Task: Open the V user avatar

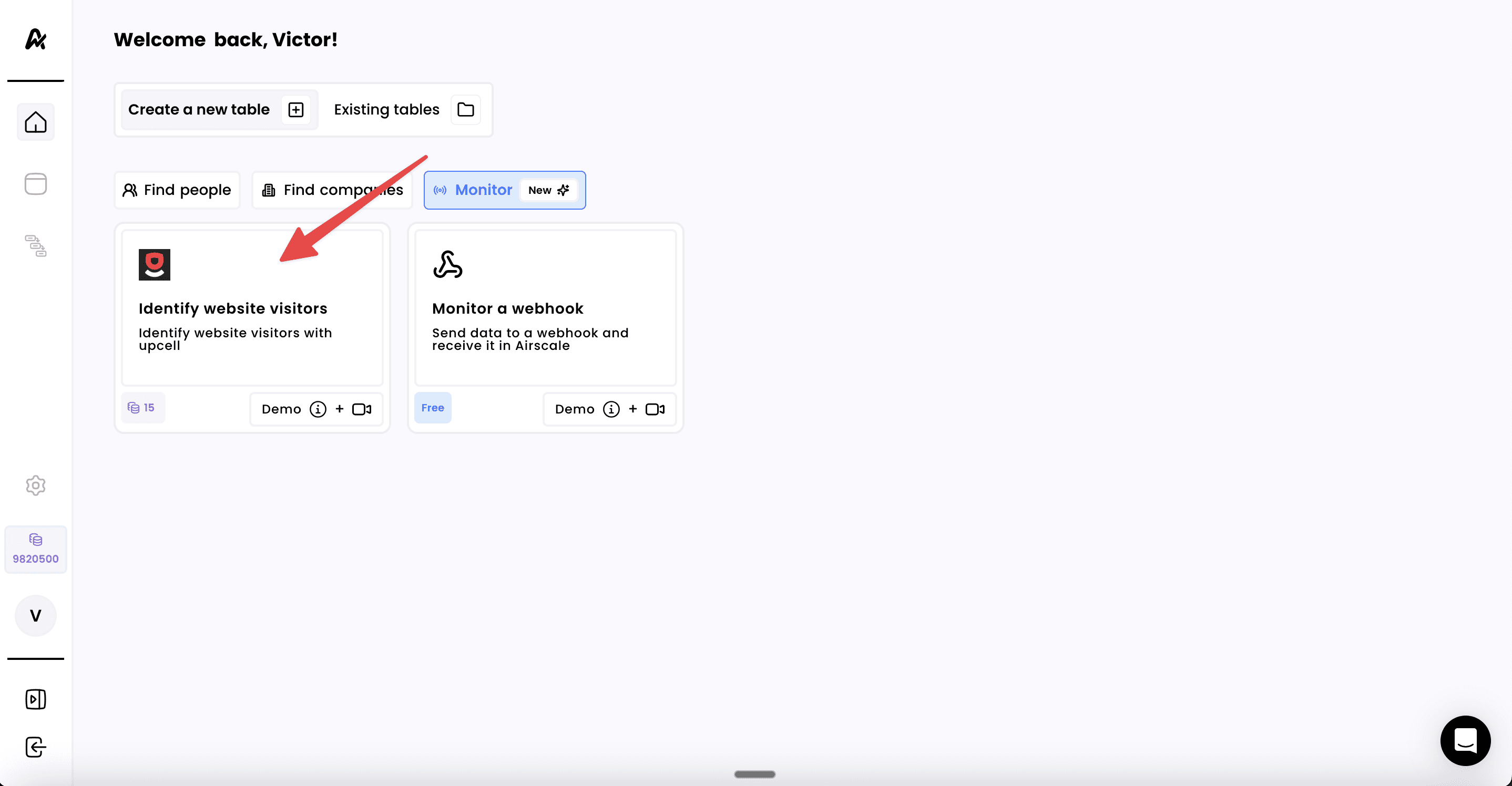Action: (x=35, y=616)
